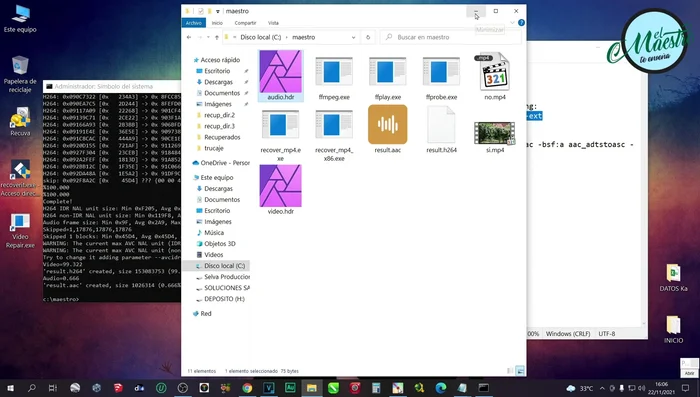Select the si.mp4 video thumbnail

click(495, 133)
